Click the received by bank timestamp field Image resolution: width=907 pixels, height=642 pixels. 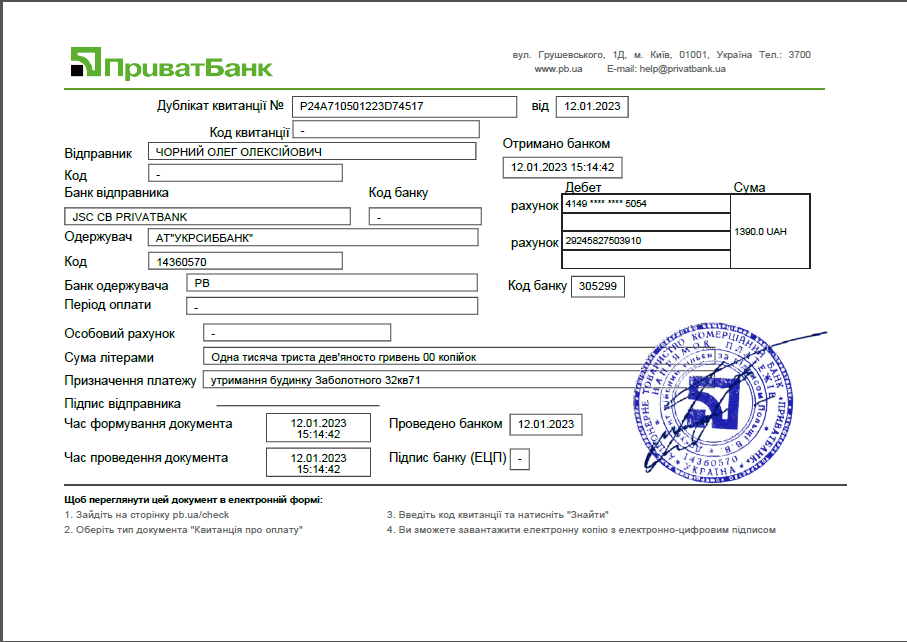point(562,167)
